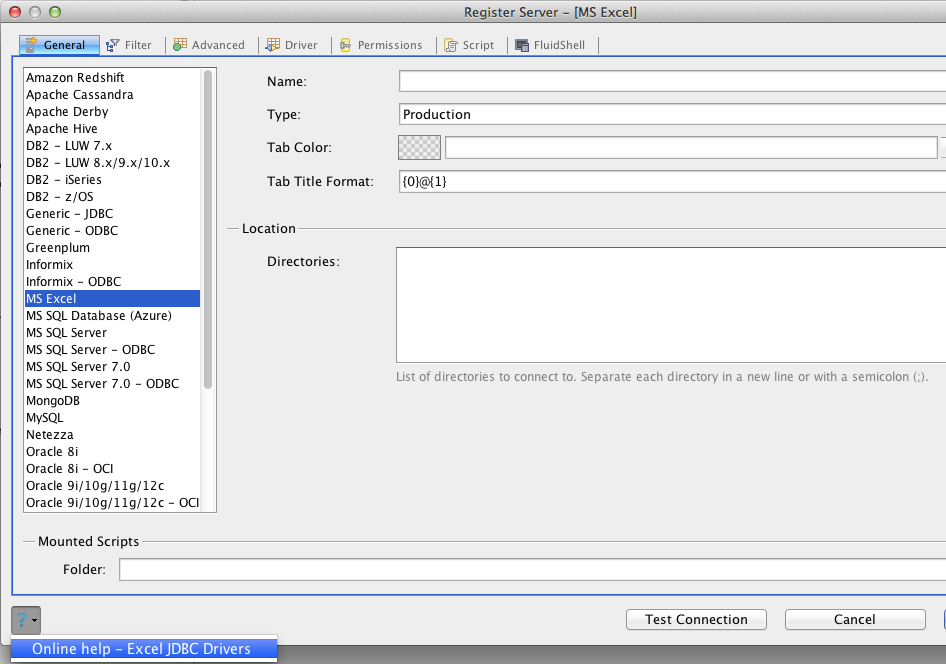Image resolution: width=946 pixels, height=664 pixels.
Task: Select MS SQL Server – ODBC
Action: click(112, 350)
